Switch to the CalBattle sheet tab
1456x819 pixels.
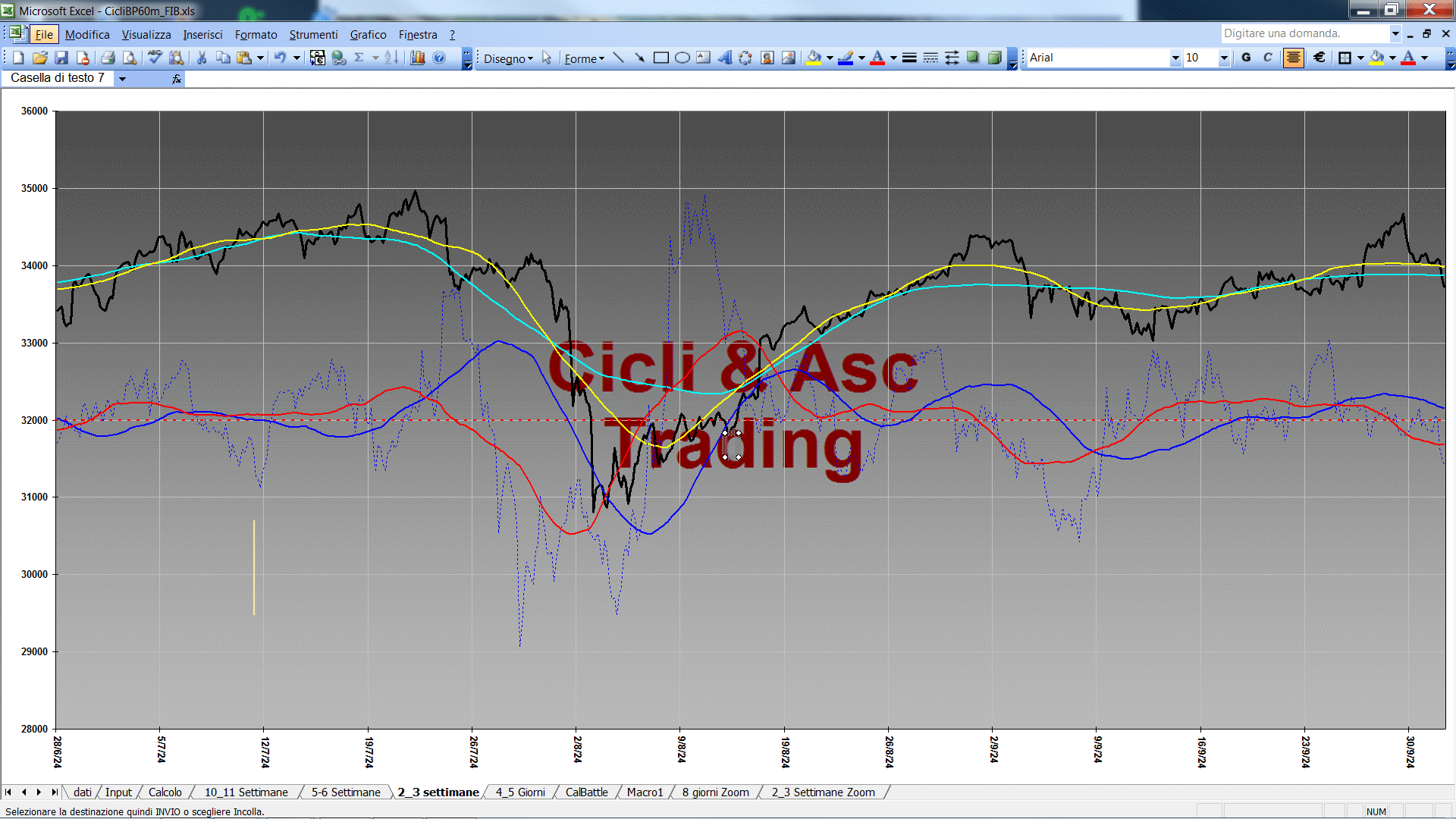coord(586,792)
